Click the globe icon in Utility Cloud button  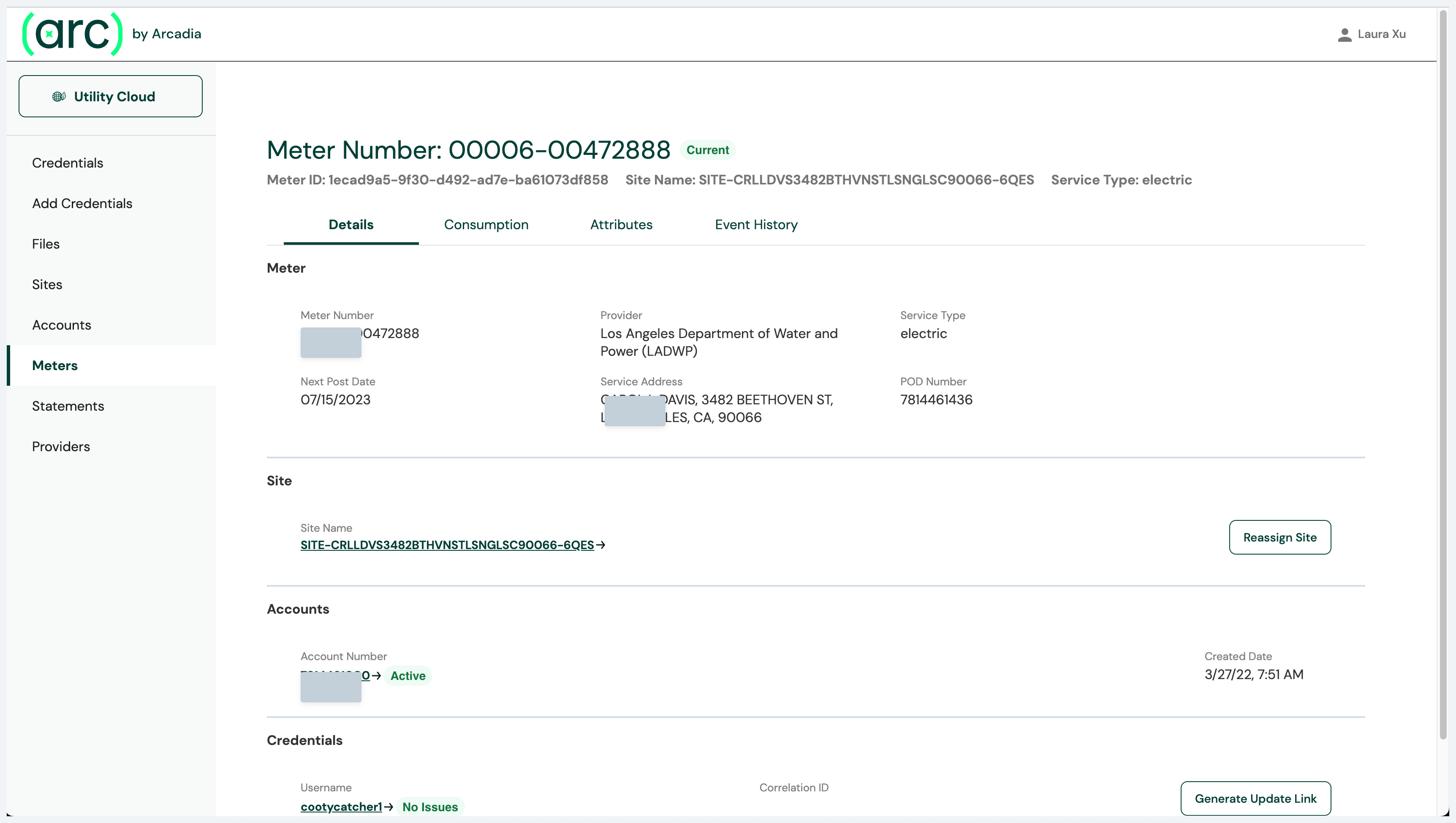click(59, 97)
